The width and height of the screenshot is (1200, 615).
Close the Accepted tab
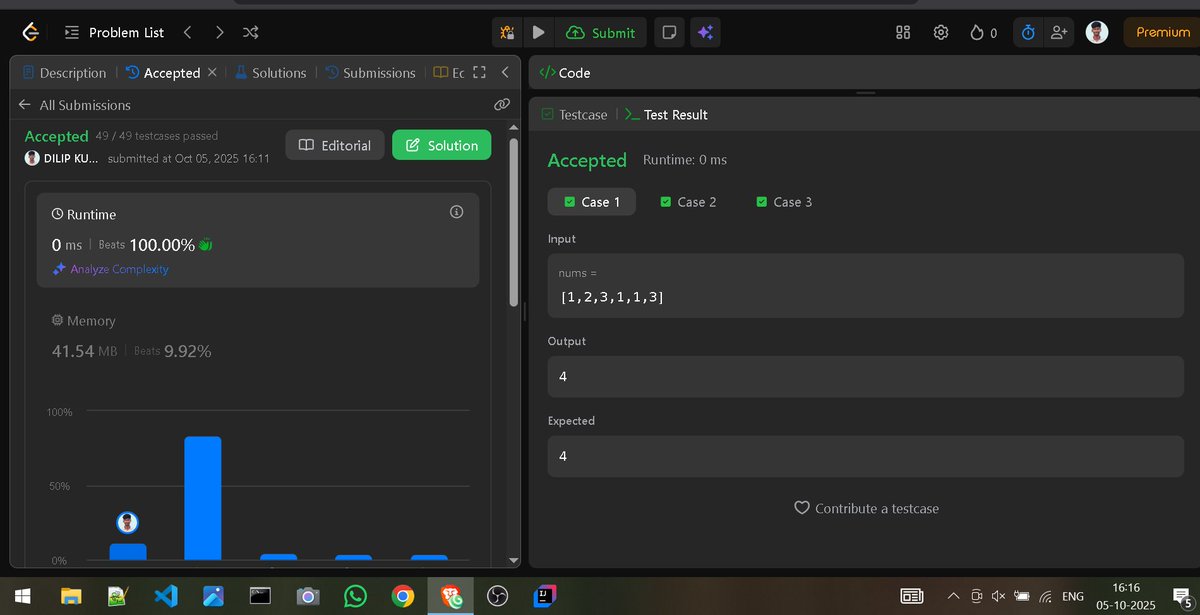click(212, 73)
